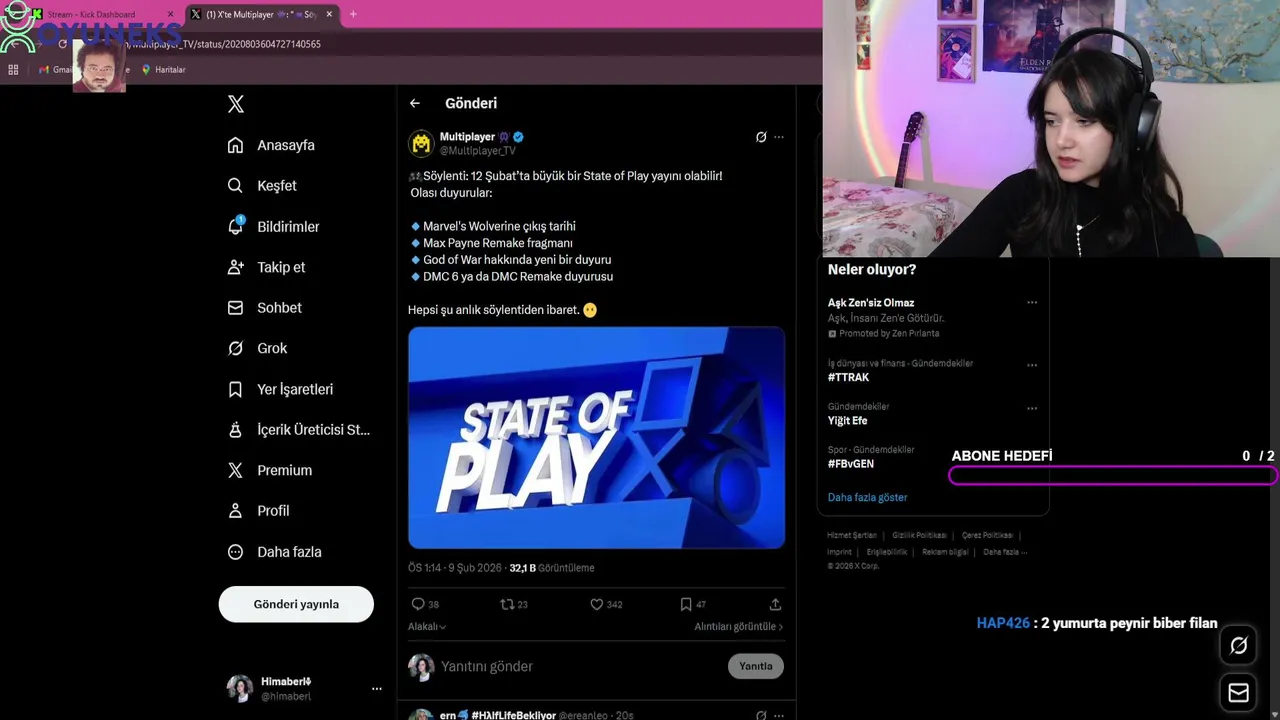The image size is (1280, 720).
Task: Open Erişilebilirlik footer link
Action: [887, 552]
